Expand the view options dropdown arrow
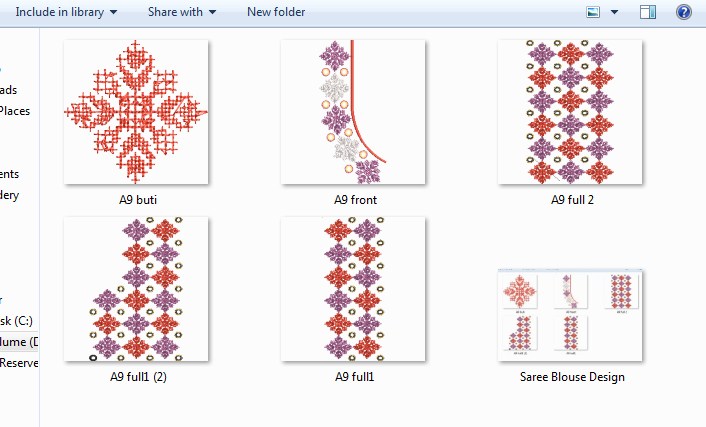706x427 pixels. [614, 12]
